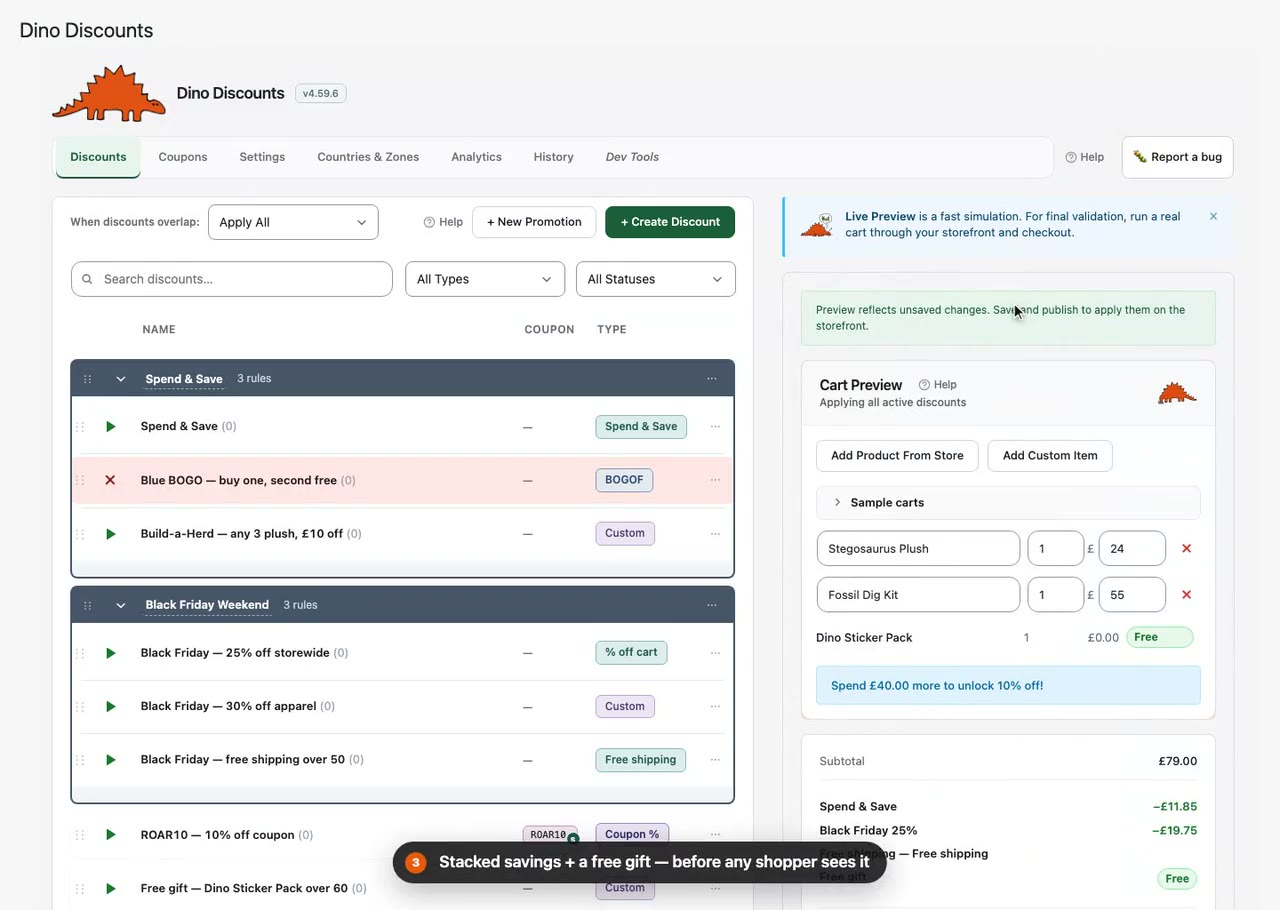Screen dimensions: 1280x910
Task: Collapse the Black Friday Weekend group
Action: (121, 605)
